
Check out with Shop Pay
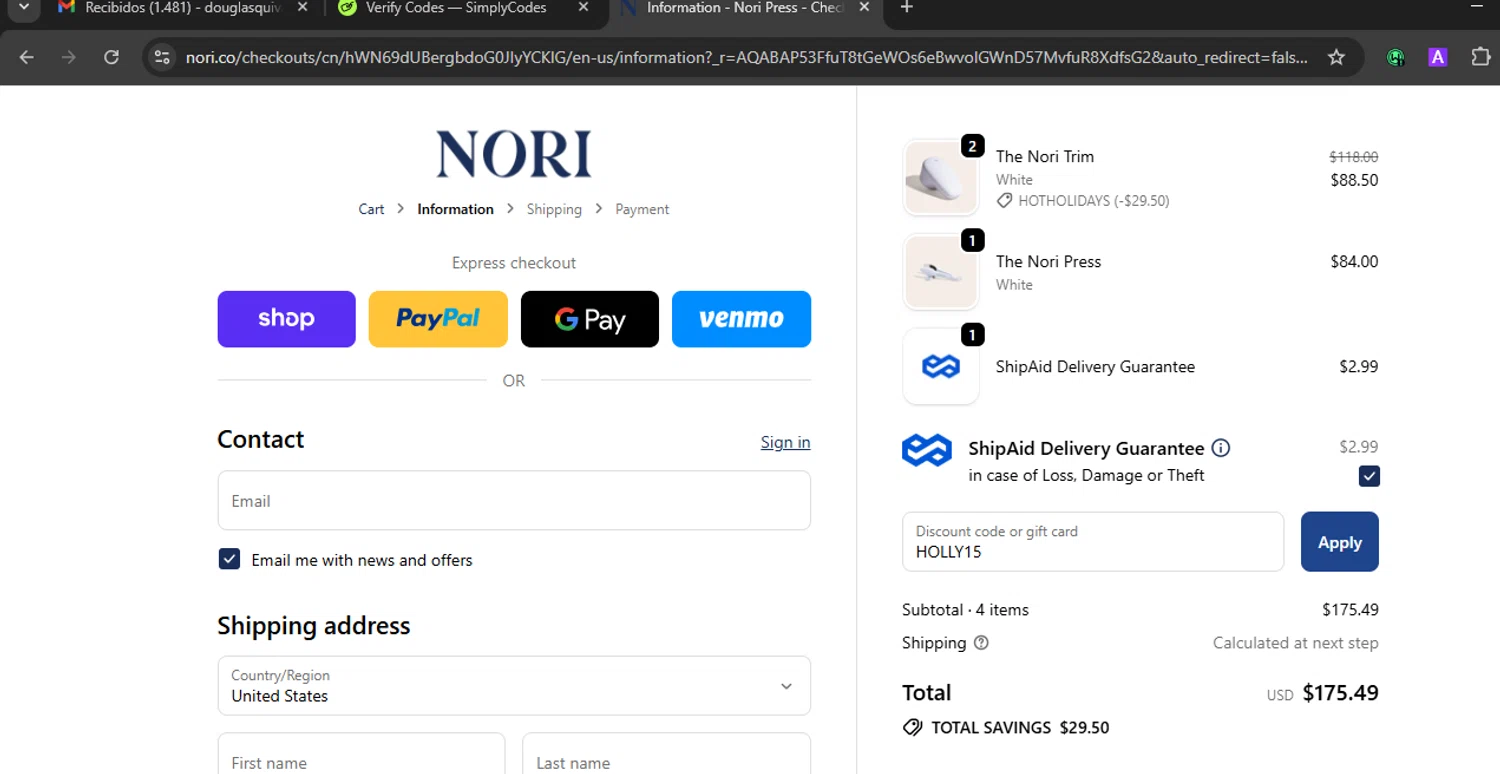[x=286, y=319]
